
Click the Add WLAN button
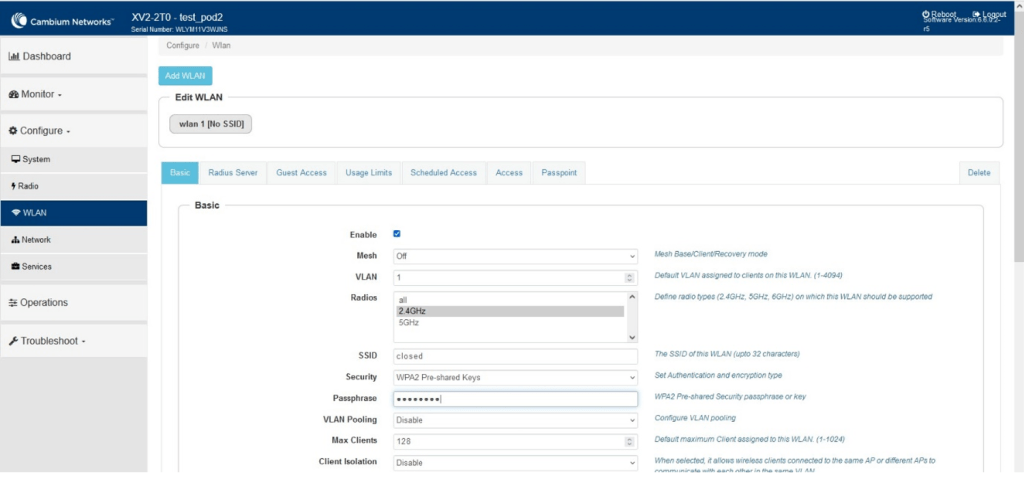point(185,76)
